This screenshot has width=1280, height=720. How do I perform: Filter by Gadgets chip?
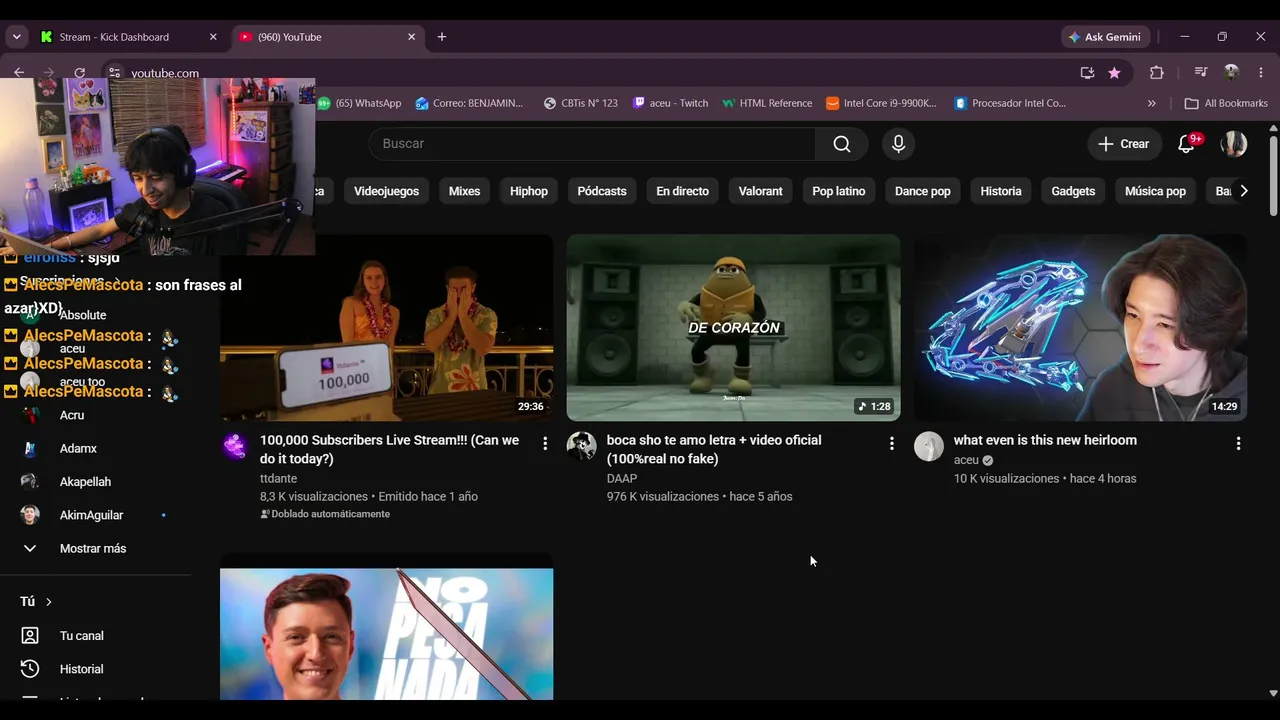coord(1073,191)
